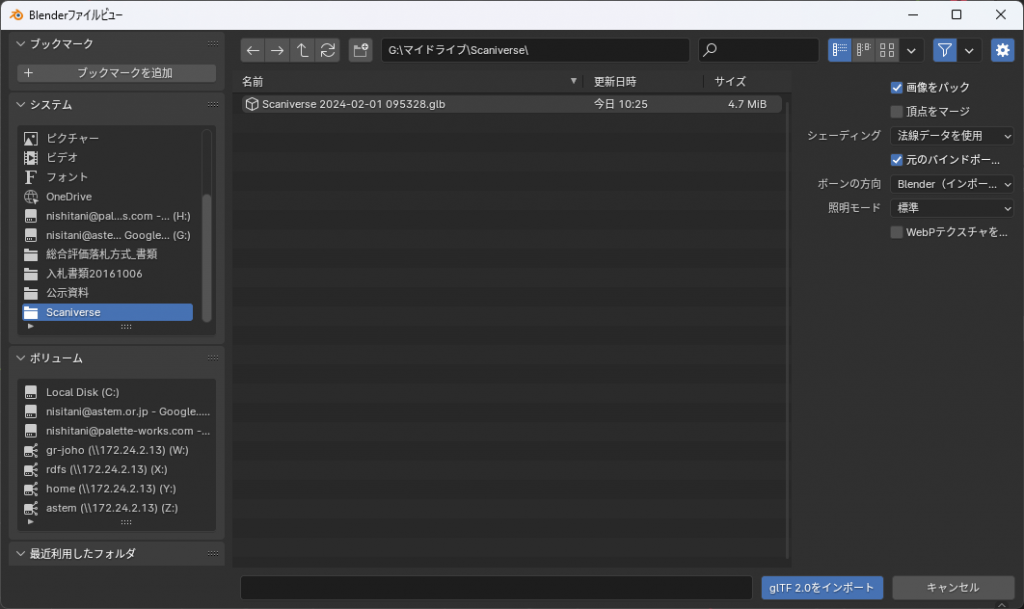Screen dimensions: 1024x609
Task: Open home (Y:) network drive
Action: [x=116, y=489]
